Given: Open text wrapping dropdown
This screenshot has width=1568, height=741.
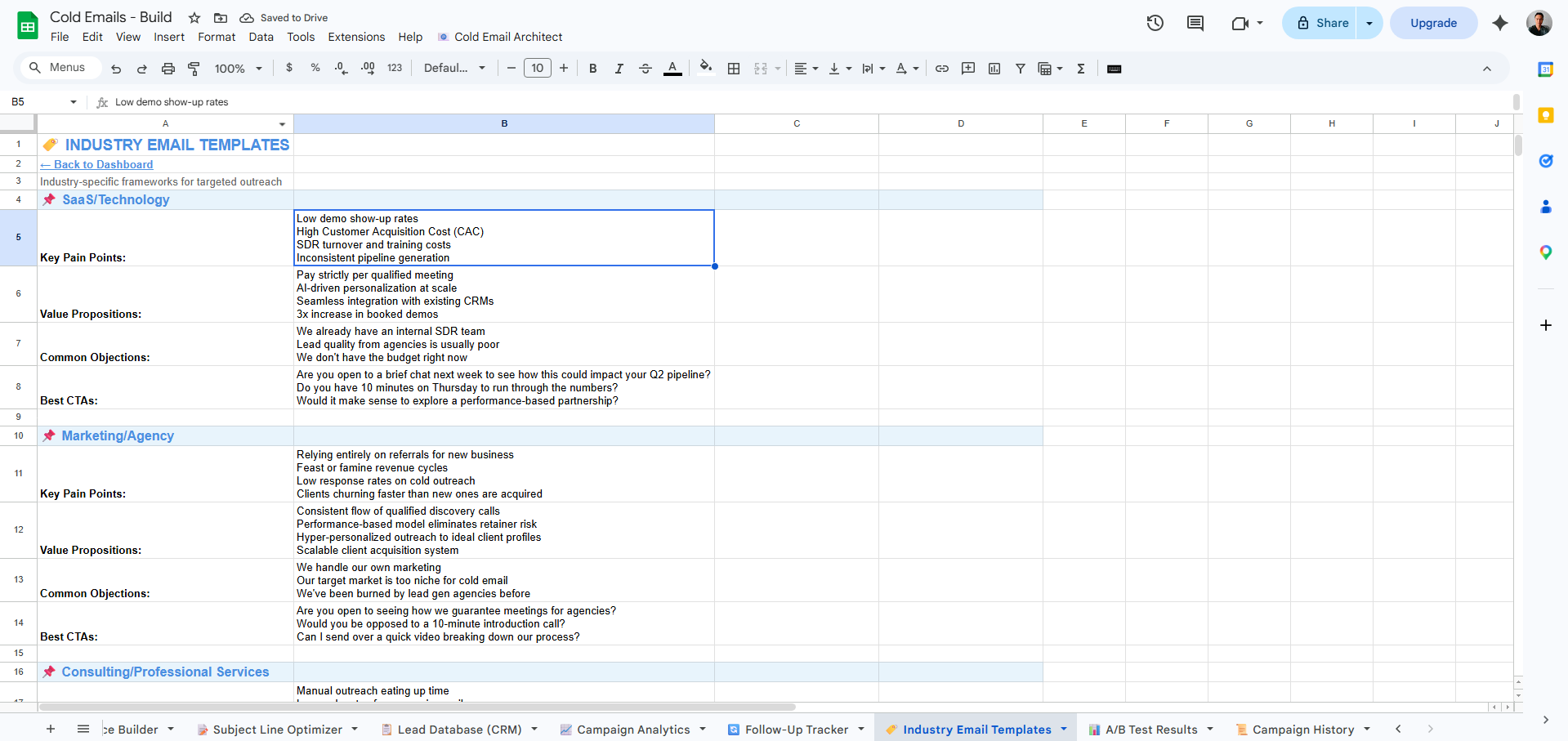Looking at the screenshot, I should [873, 69].
